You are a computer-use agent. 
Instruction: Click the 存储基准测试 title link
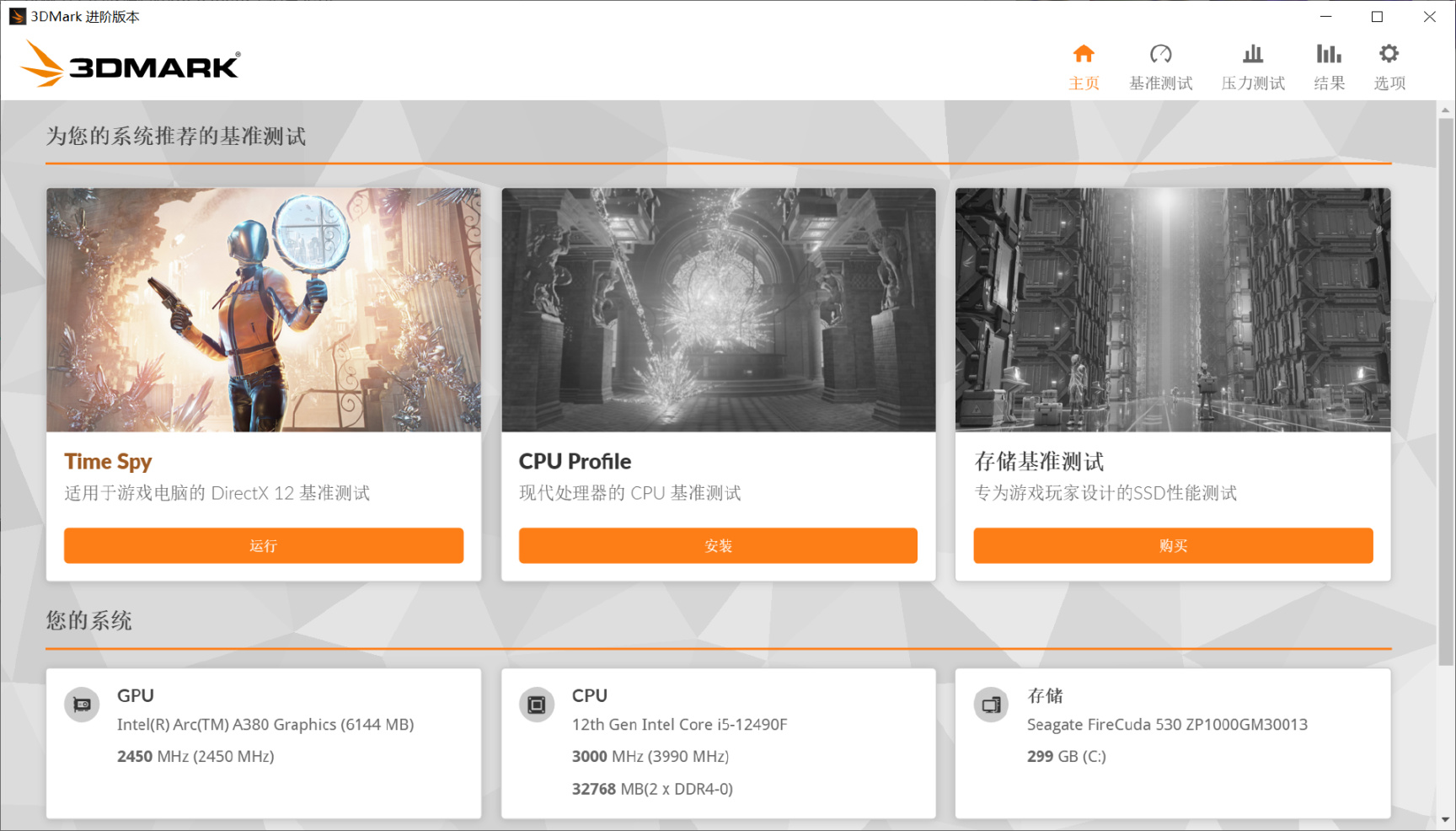pos(1039,462)
